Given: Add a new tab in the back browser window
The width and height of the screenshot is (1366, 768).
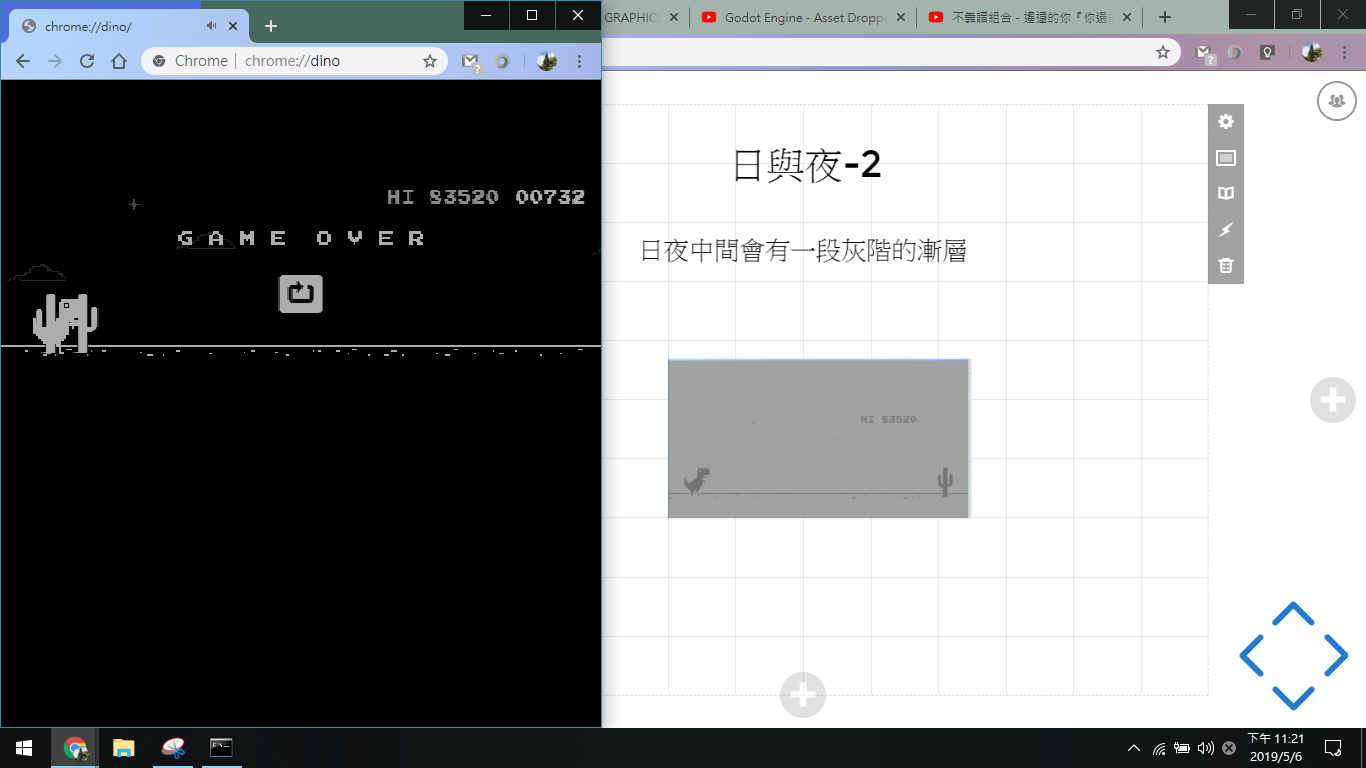Looking at the screenshot, I should [1164, 17].
